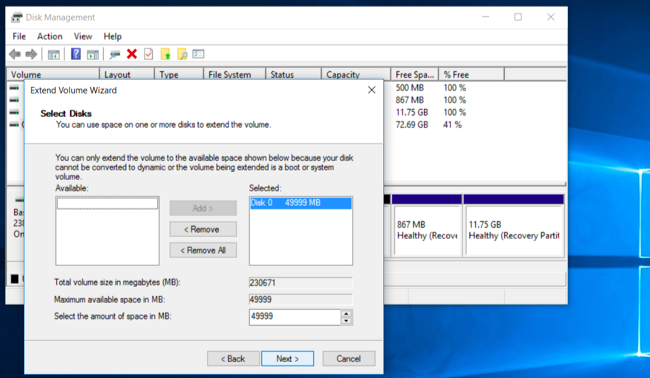Close the Extend Volume Wizard dialog
This screenshot has height=378, width=650.
(x=372, y=90)
